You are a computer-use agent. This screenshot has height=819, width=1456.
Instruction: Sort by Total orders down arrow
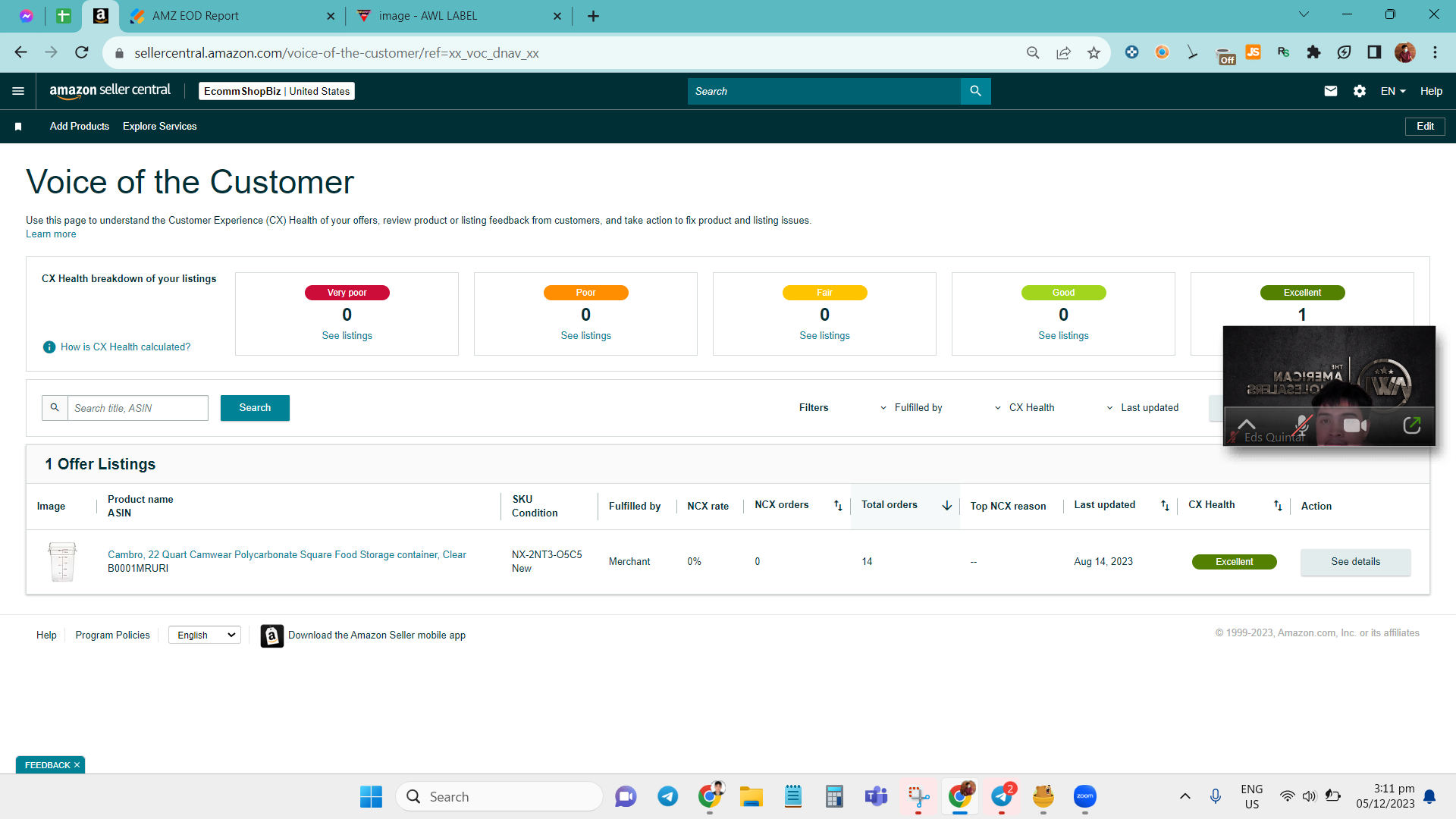point(947,506)
